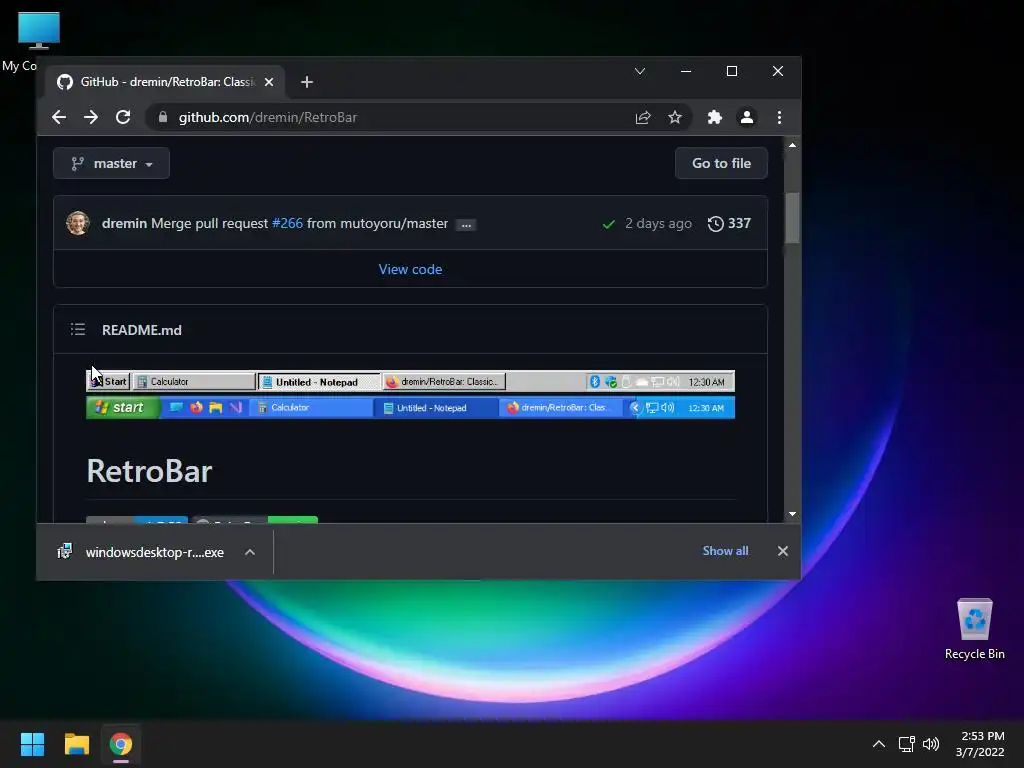This screenshot has height=768, width=1024.
Task: Click green check commit status icon
Action: click(609, 224)
